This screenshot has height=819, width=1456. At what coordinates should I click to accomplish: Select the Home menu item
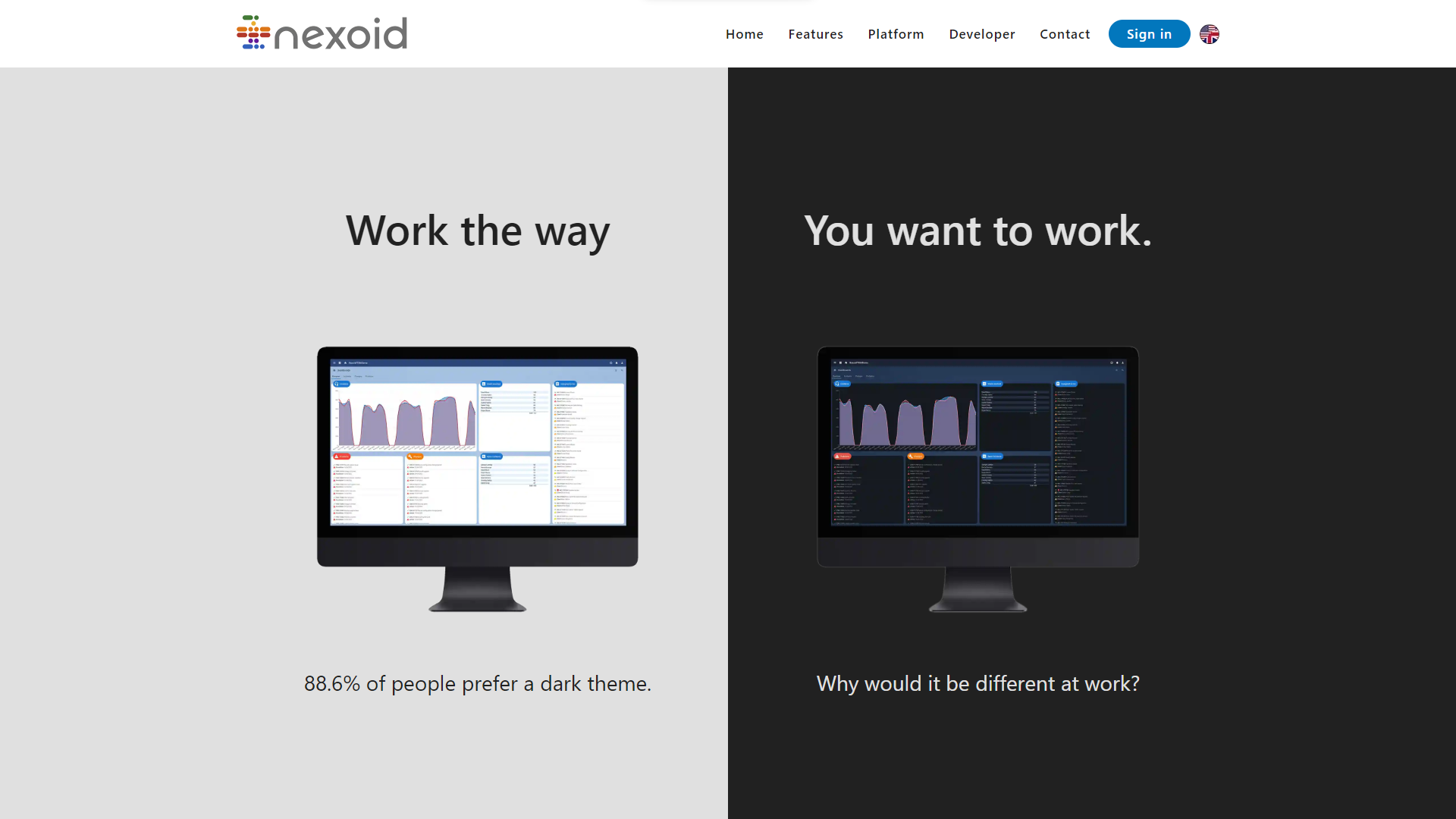pyautogui.click(x=744, y=33)
